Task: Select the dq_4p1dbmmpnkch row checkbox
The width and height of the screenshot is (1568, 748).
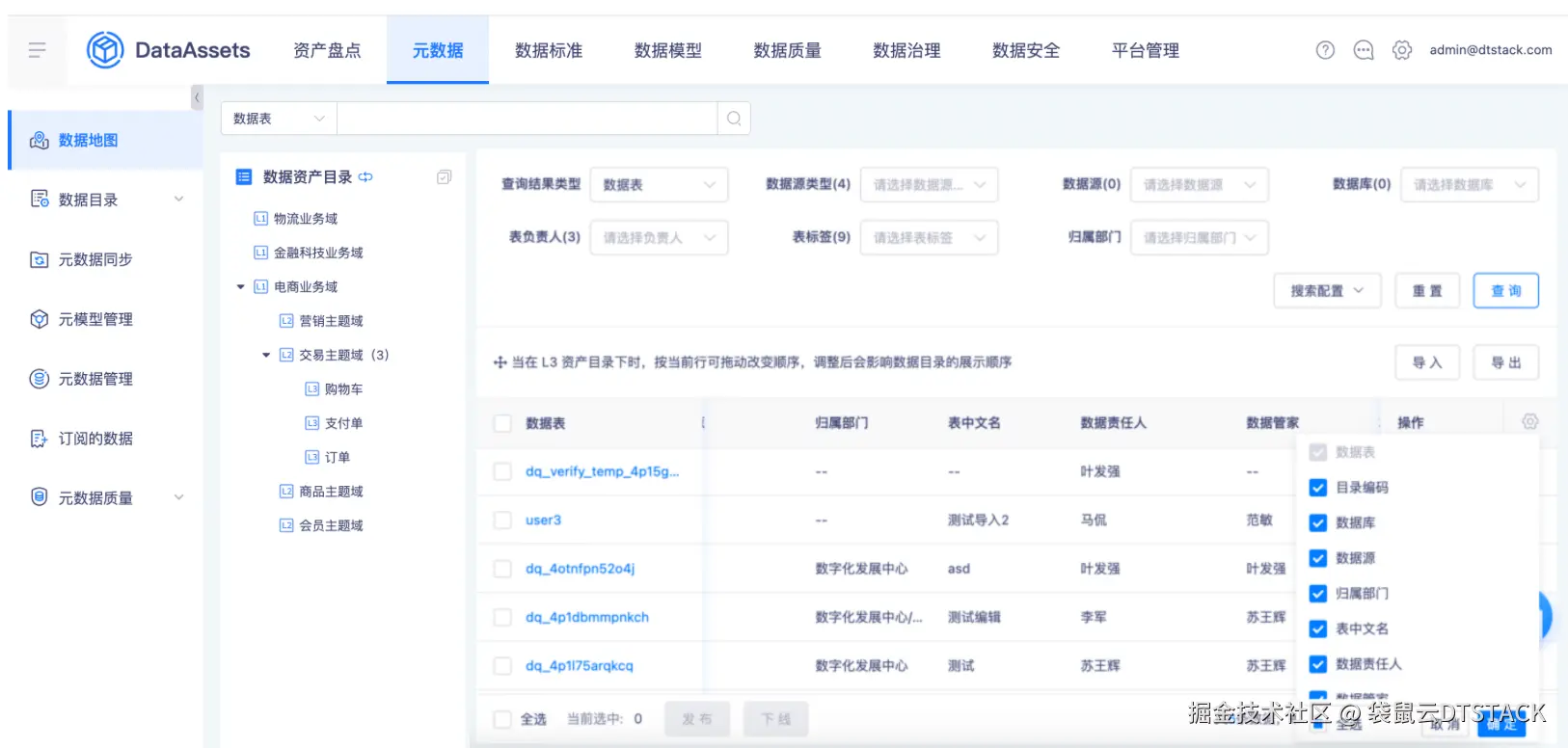Action: point(502,617)
